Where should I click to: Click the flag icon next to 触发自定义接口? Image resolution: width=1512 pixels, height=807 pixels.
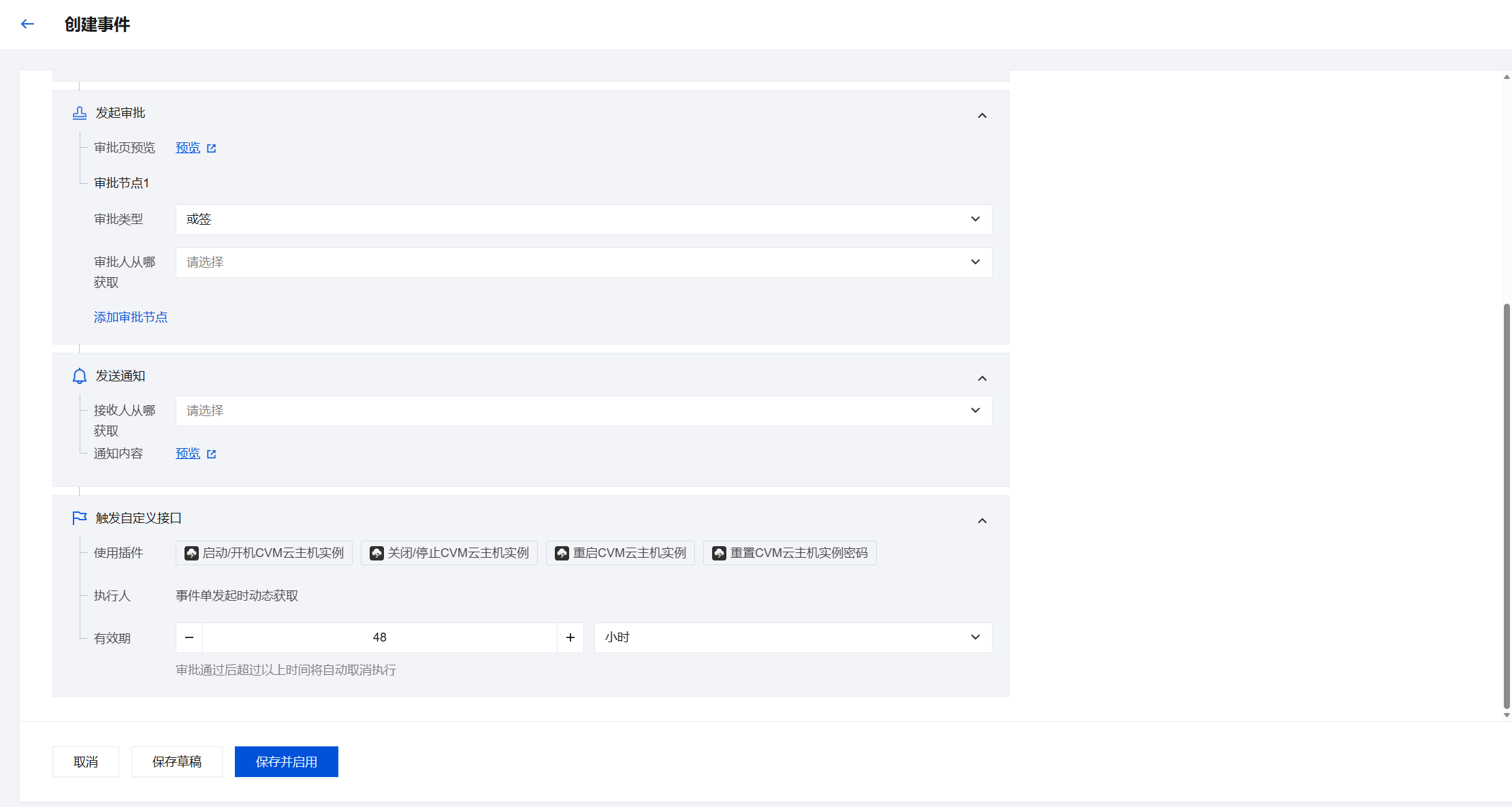[x=80, y=518]
